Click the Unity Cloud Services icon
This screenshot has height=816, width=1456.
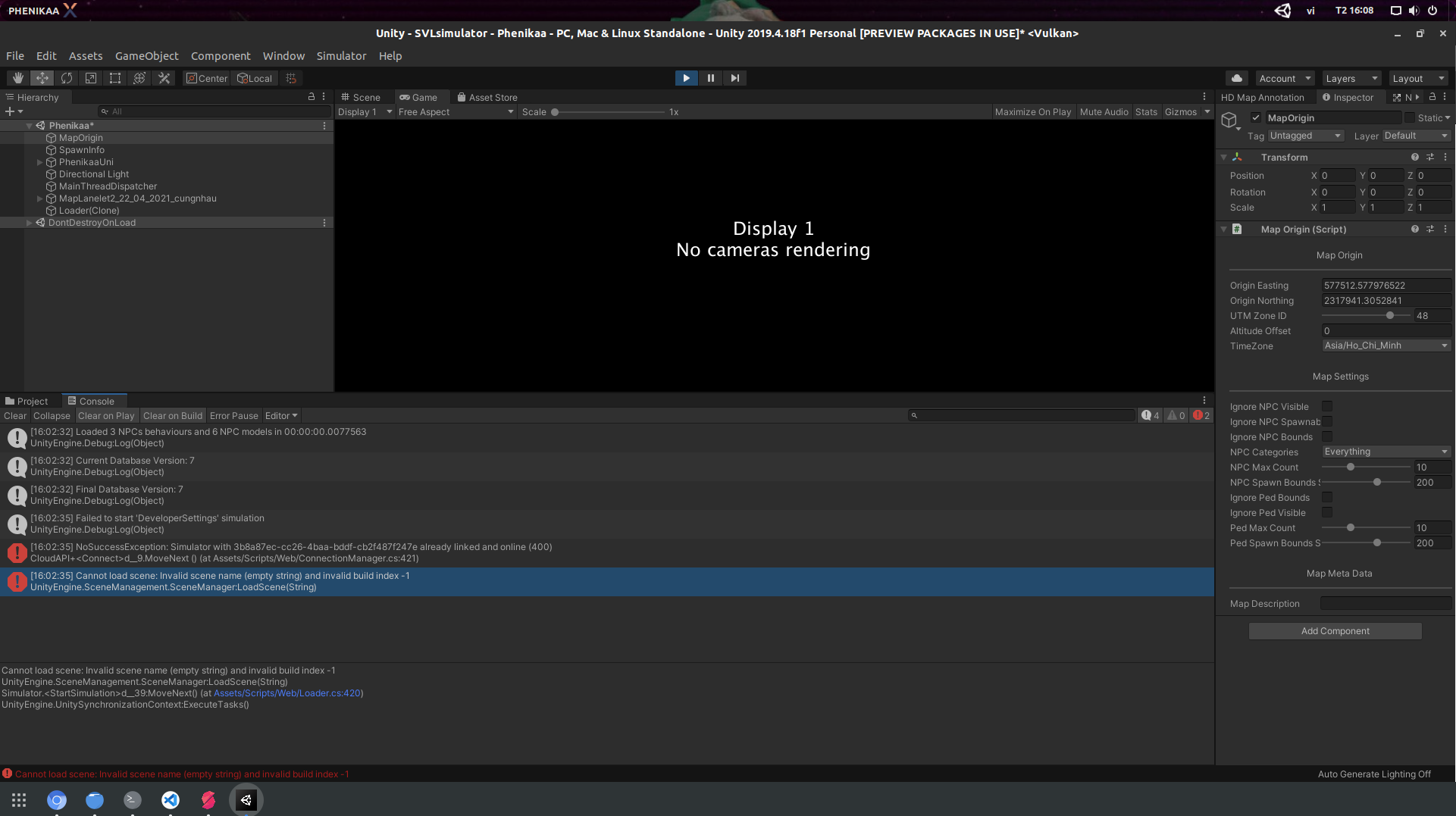[x=1236, y=77]
